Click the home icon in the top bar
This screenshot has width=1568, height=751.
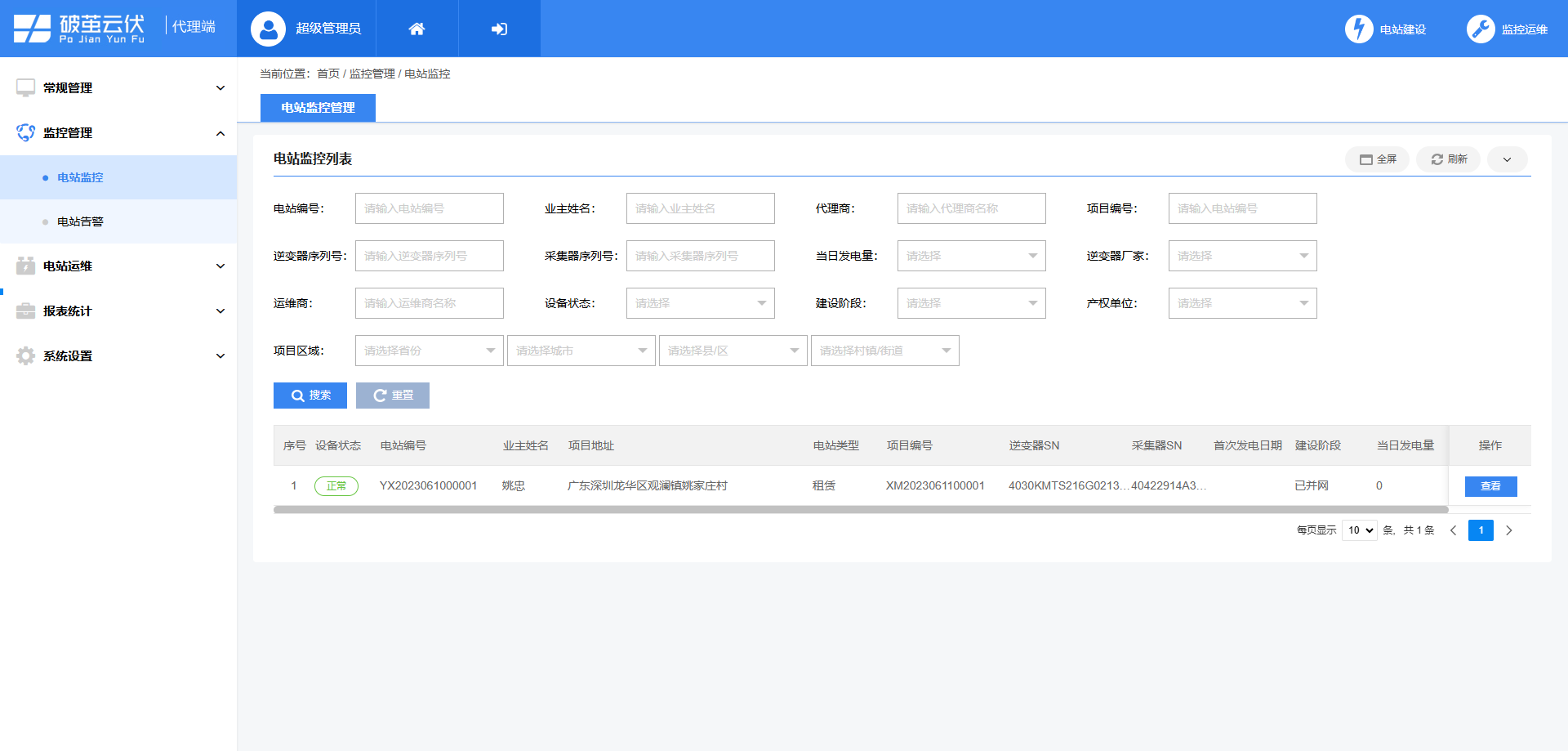pyautogui.click(x=416, y=28)
